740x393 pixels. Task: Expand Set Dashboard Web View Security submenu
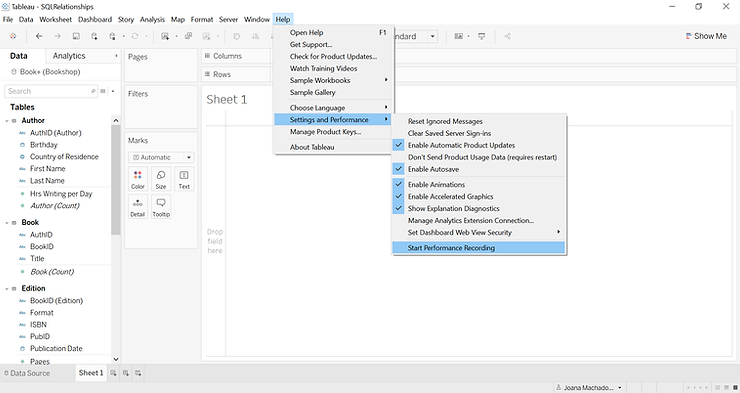point(479,232)
